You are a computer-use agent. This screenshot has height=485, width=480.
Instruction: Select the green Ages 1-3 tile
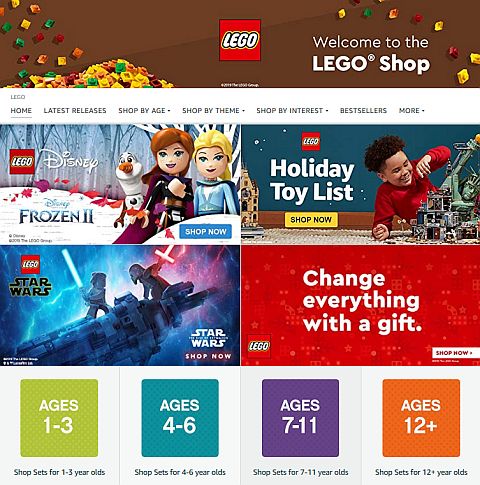[x=59, y=418]
